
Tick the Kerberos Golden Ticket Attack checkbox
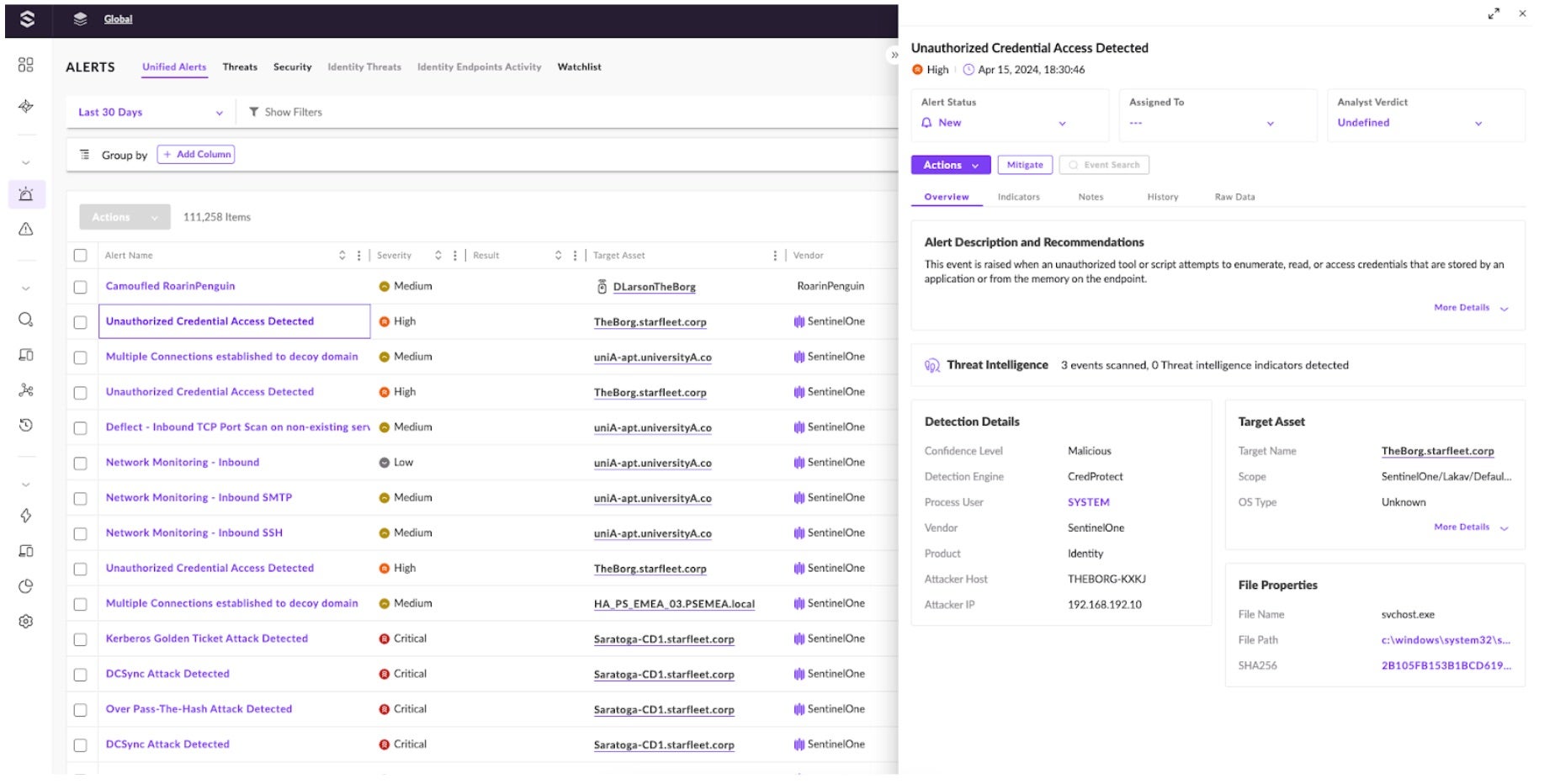pyautogui.click(x=80, y=639)
